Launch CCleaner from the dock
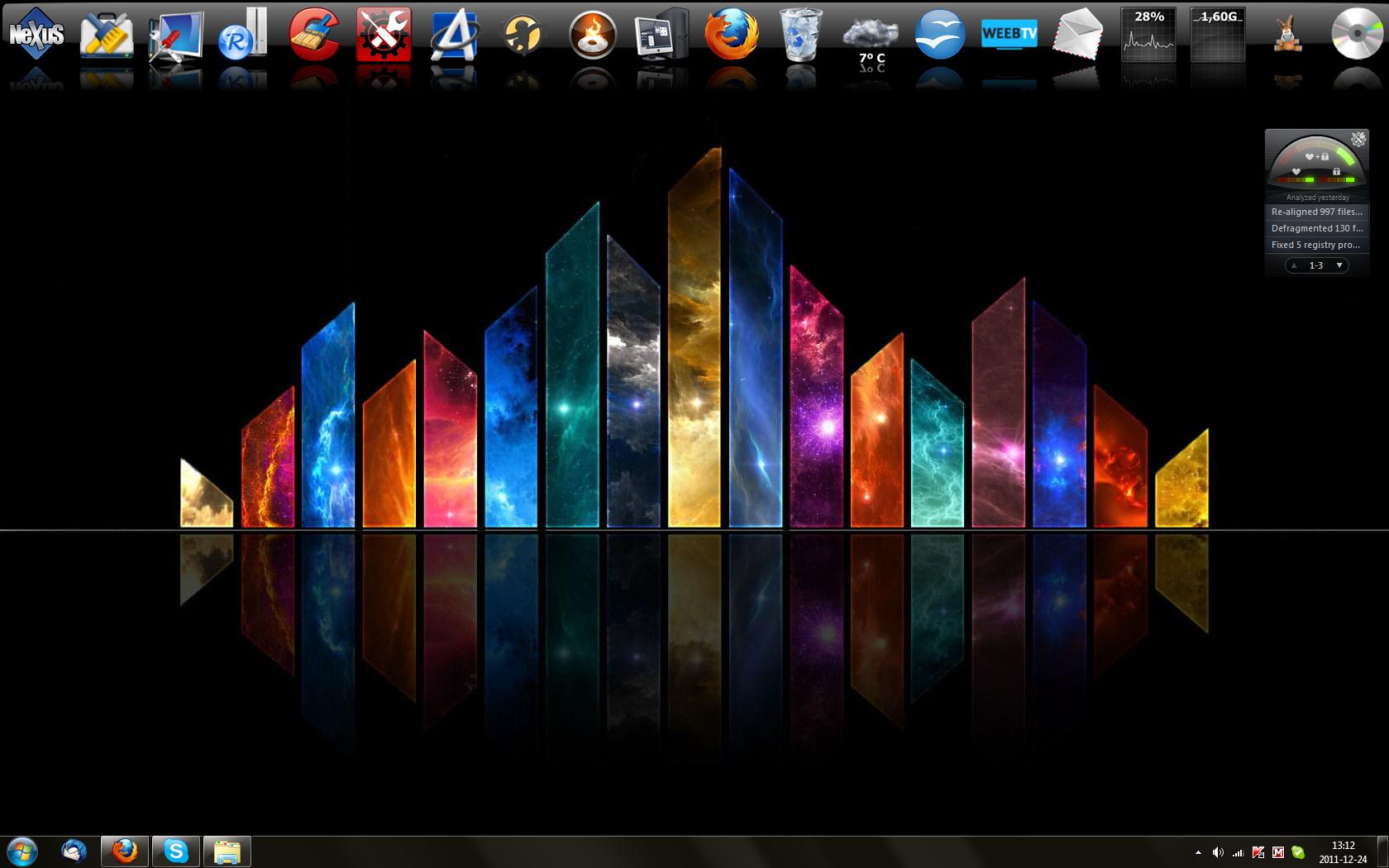Viewport: 1389px width, 868px height. 313,34
